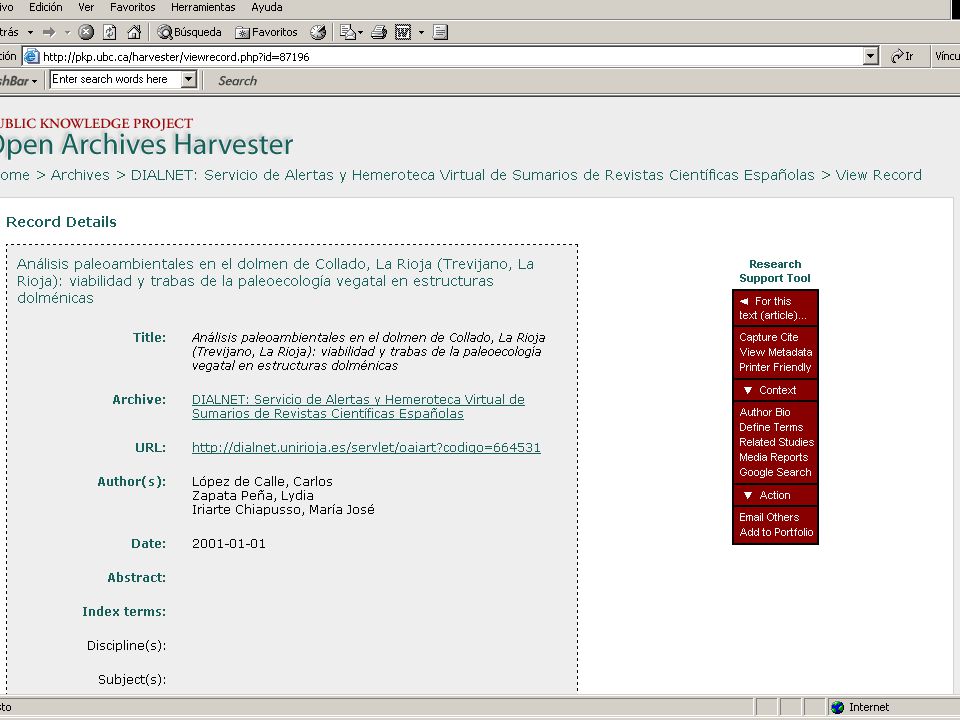This screenshot has height=720, width=960.
Task: Collapse the Context section triangle
Action: pyautogui.click(x=748, y=390)
